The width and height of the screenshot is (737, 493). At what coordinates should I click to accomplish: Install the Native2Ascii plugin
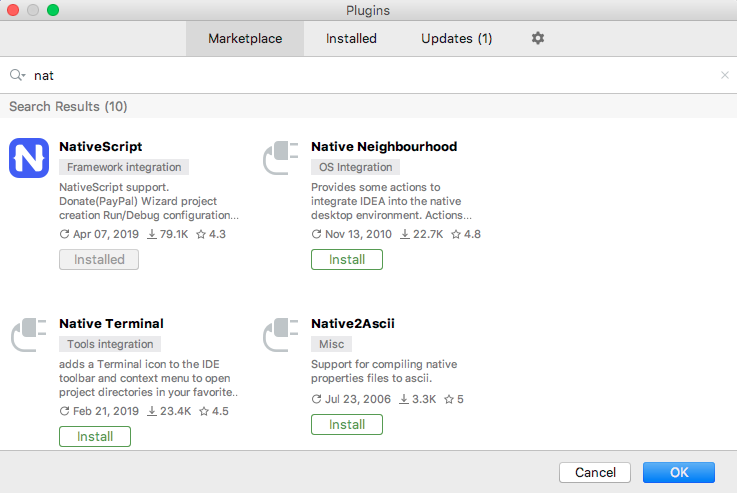point(347,424)
